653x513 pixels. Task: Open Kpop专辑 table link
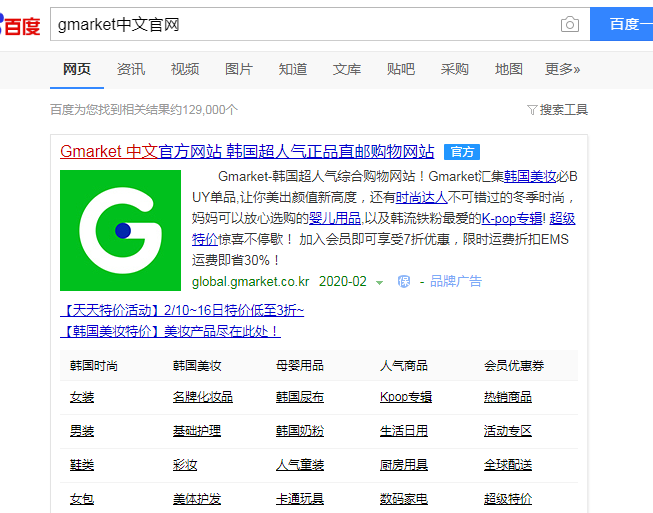(406, 397)
